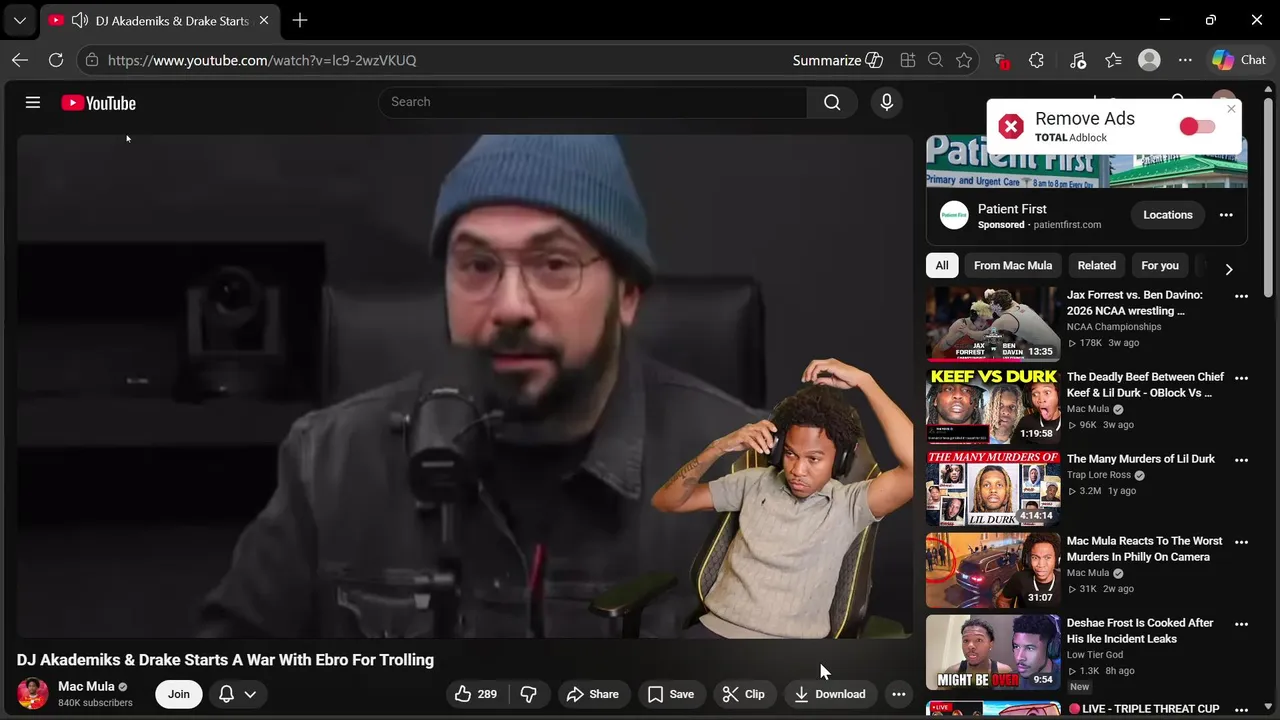Open Mac Mula channel name link
1280x720 pixels.
86,686
